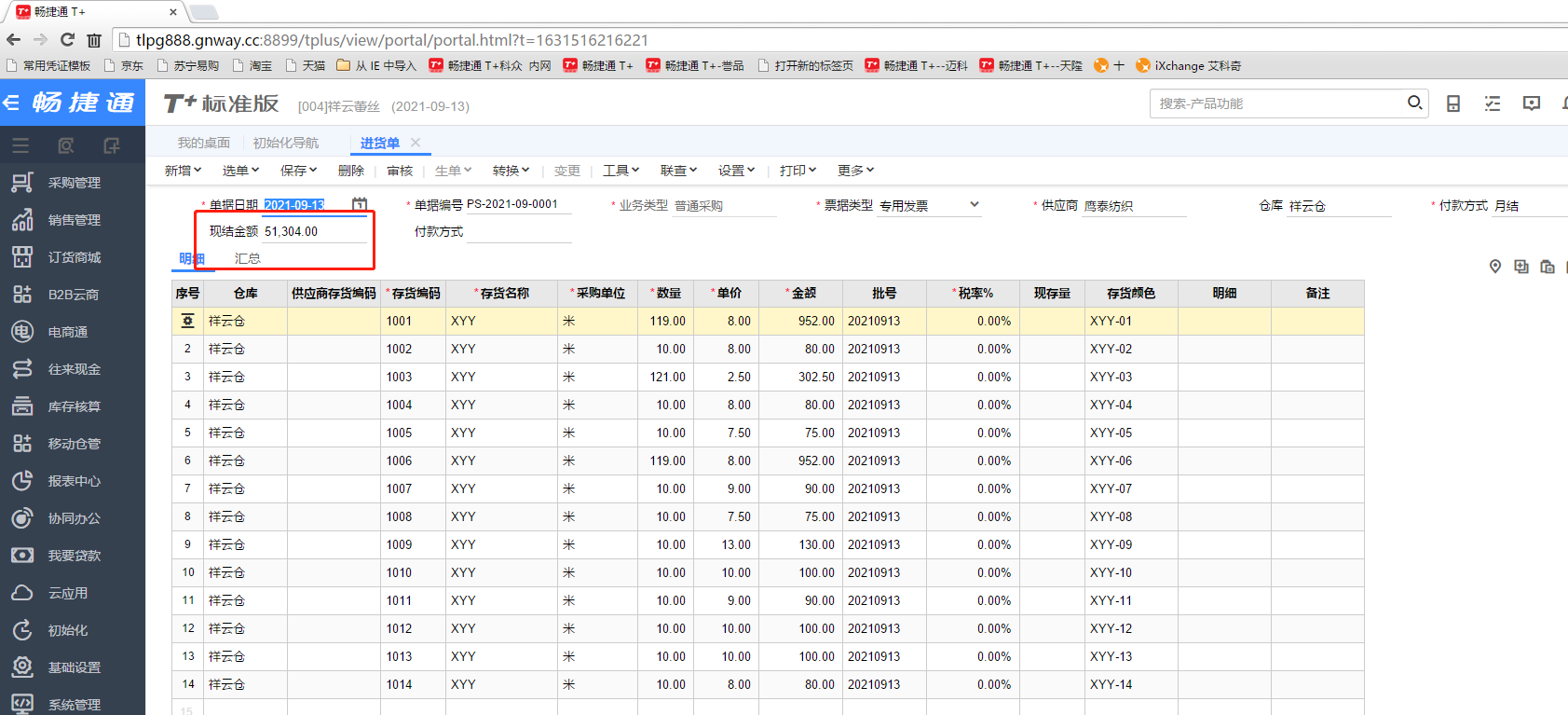Close the 进货单 tab
1568x715 pixels.
[416, 143]
